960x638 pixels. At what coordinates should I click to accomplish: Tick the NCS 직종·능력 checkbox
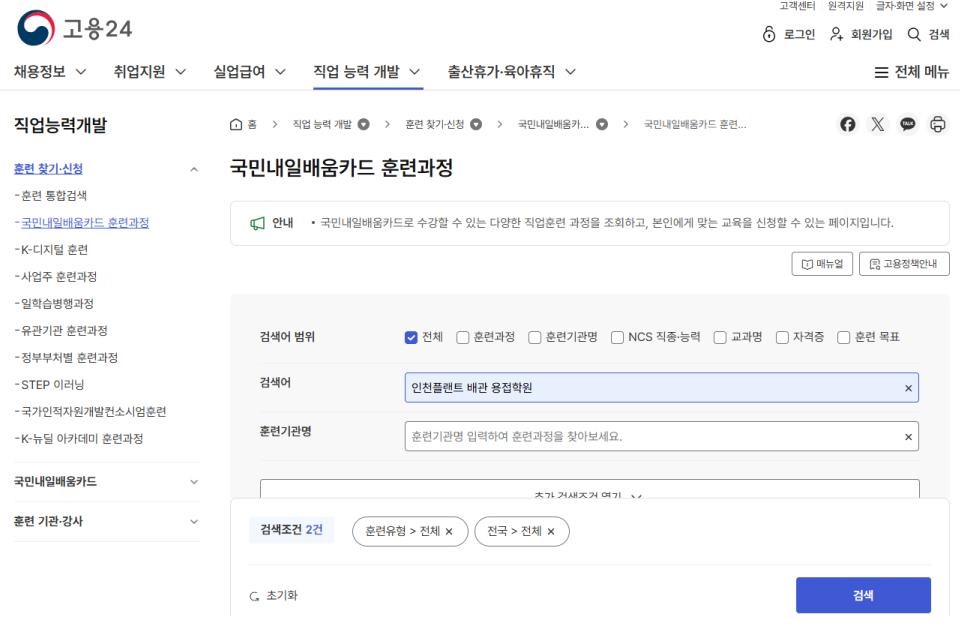617,337
